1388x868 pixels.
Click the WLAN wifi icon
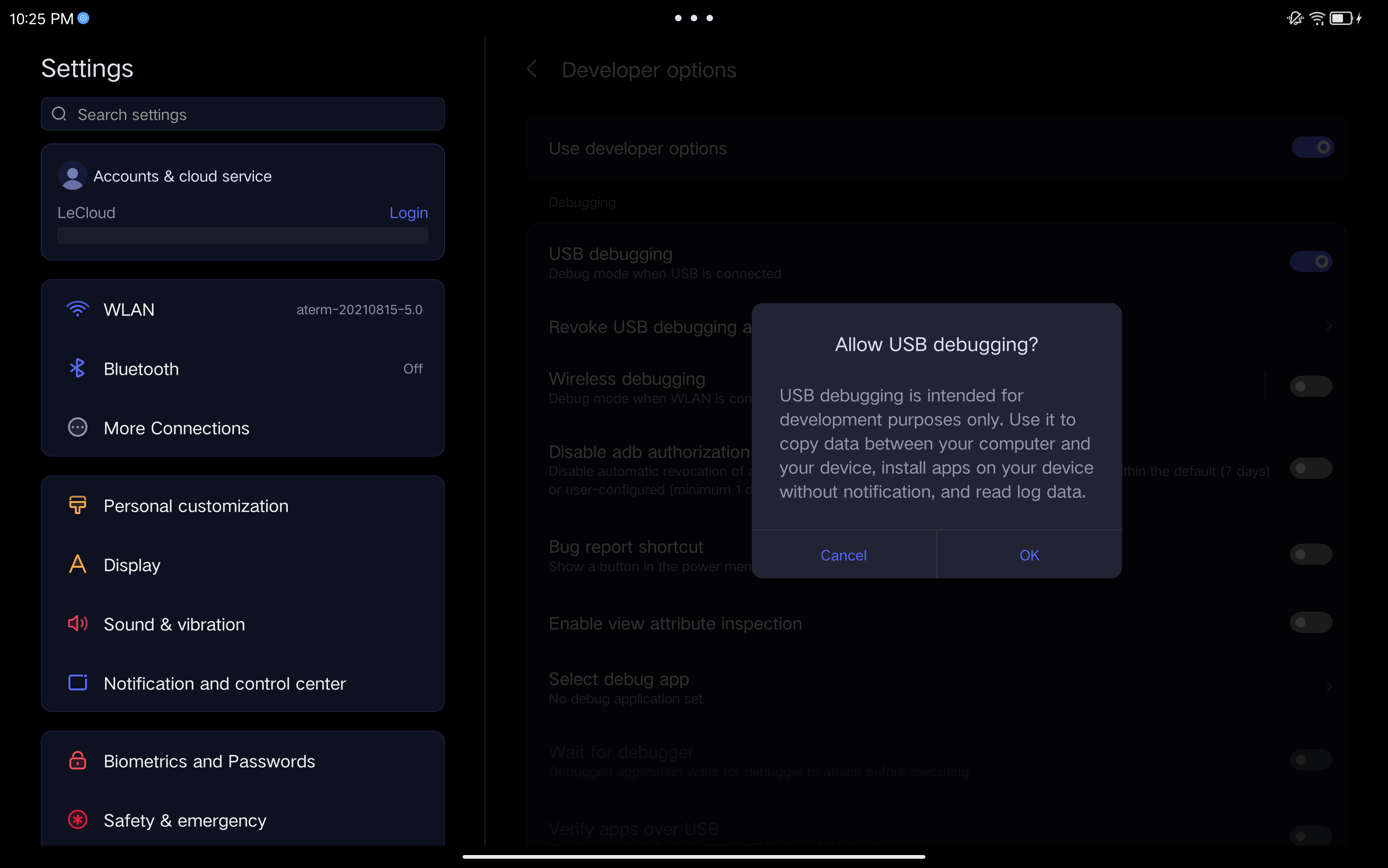coord(77,309)
